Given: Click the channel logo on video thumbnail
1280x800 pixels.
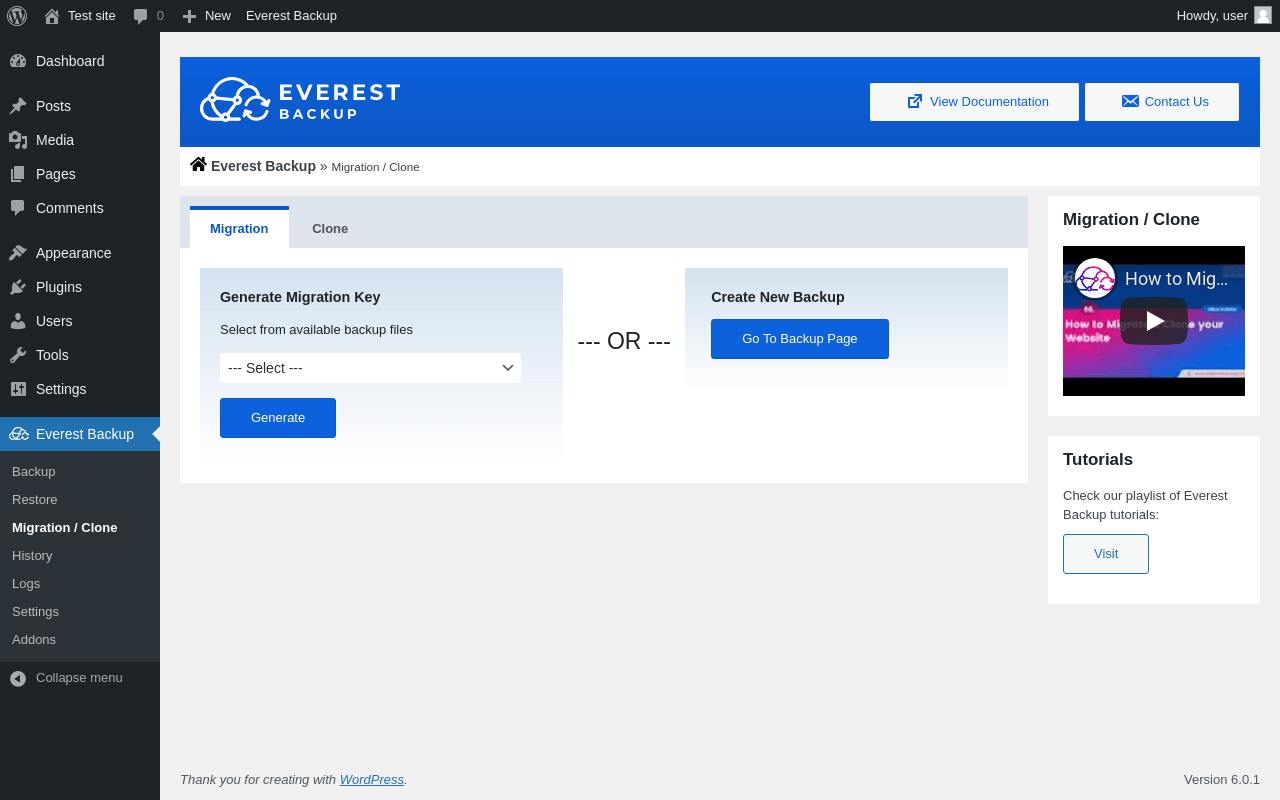Looking at the screenshot, I should click(x=1095, y=278).
